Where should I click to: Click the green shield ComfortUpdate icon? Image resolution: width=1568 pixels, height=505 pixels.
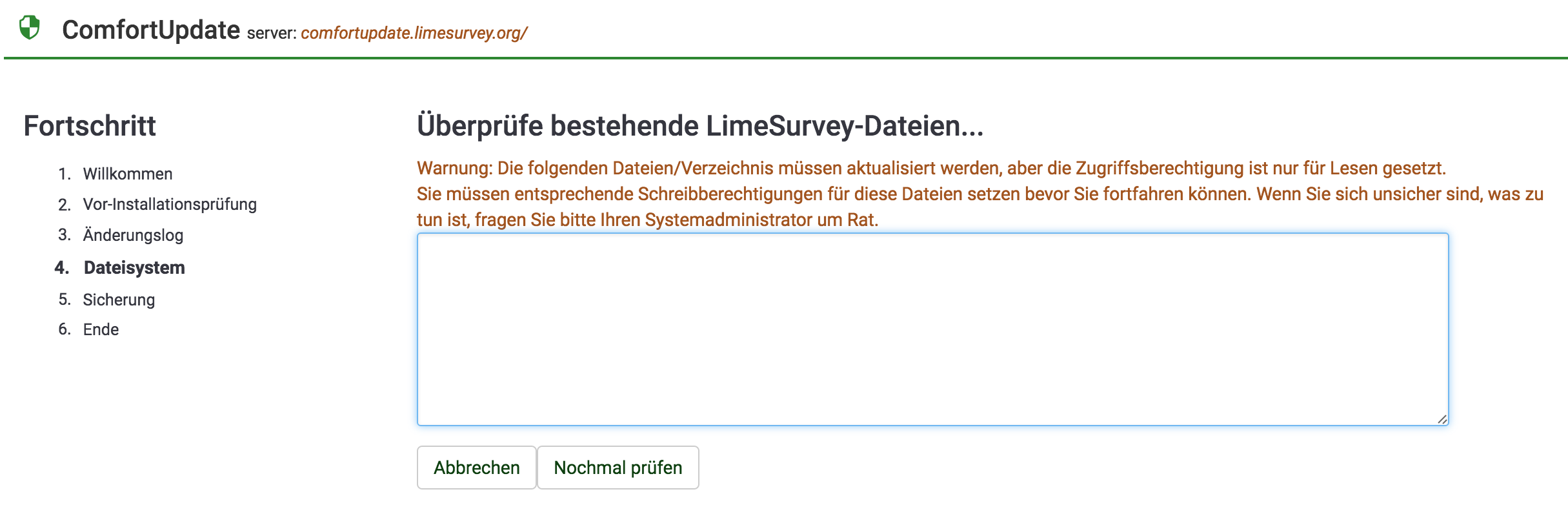pos(30,28)
